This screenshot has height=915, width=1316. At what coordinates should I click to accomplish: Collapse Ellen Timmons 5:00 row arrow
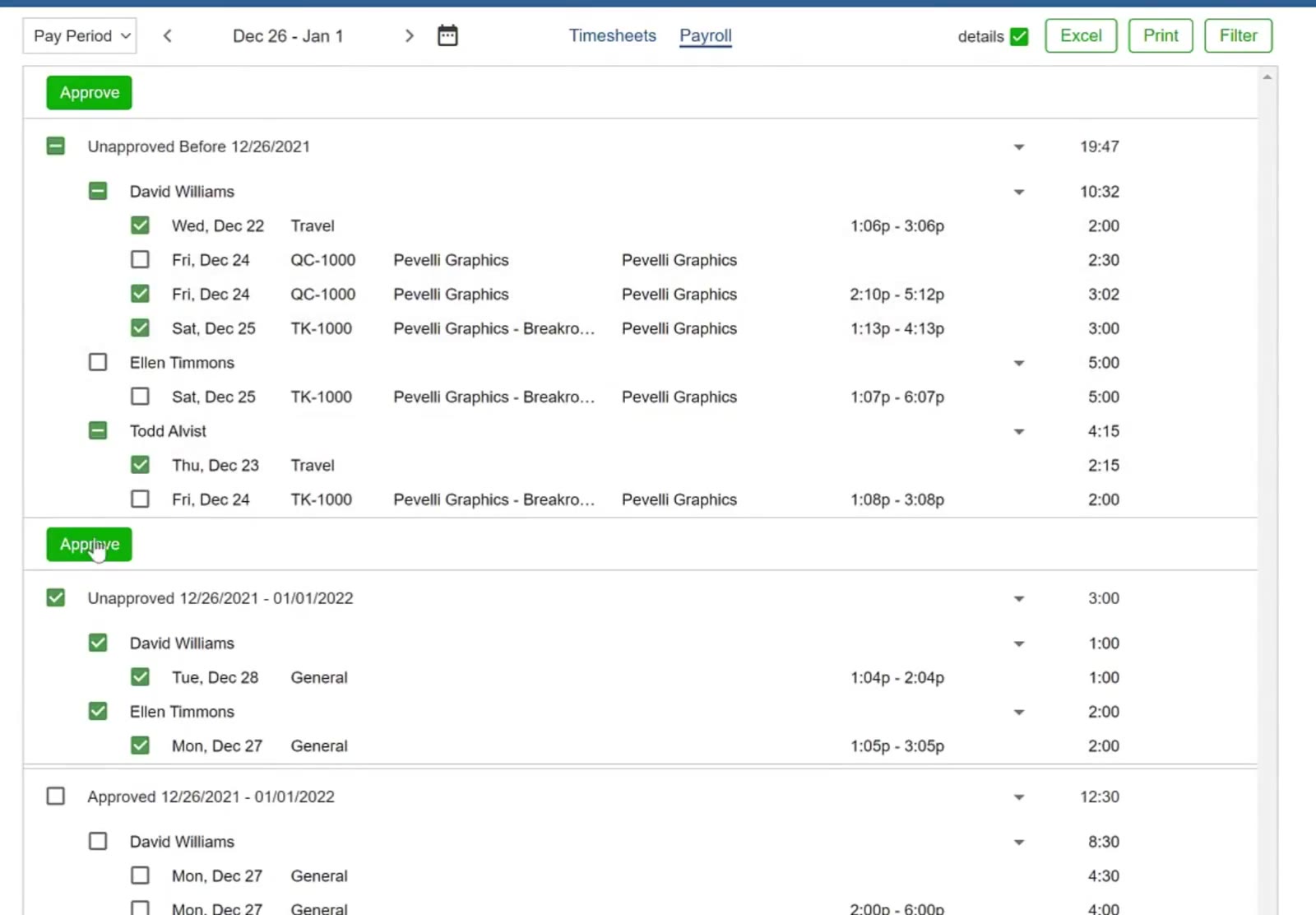tap(1018, 363)
